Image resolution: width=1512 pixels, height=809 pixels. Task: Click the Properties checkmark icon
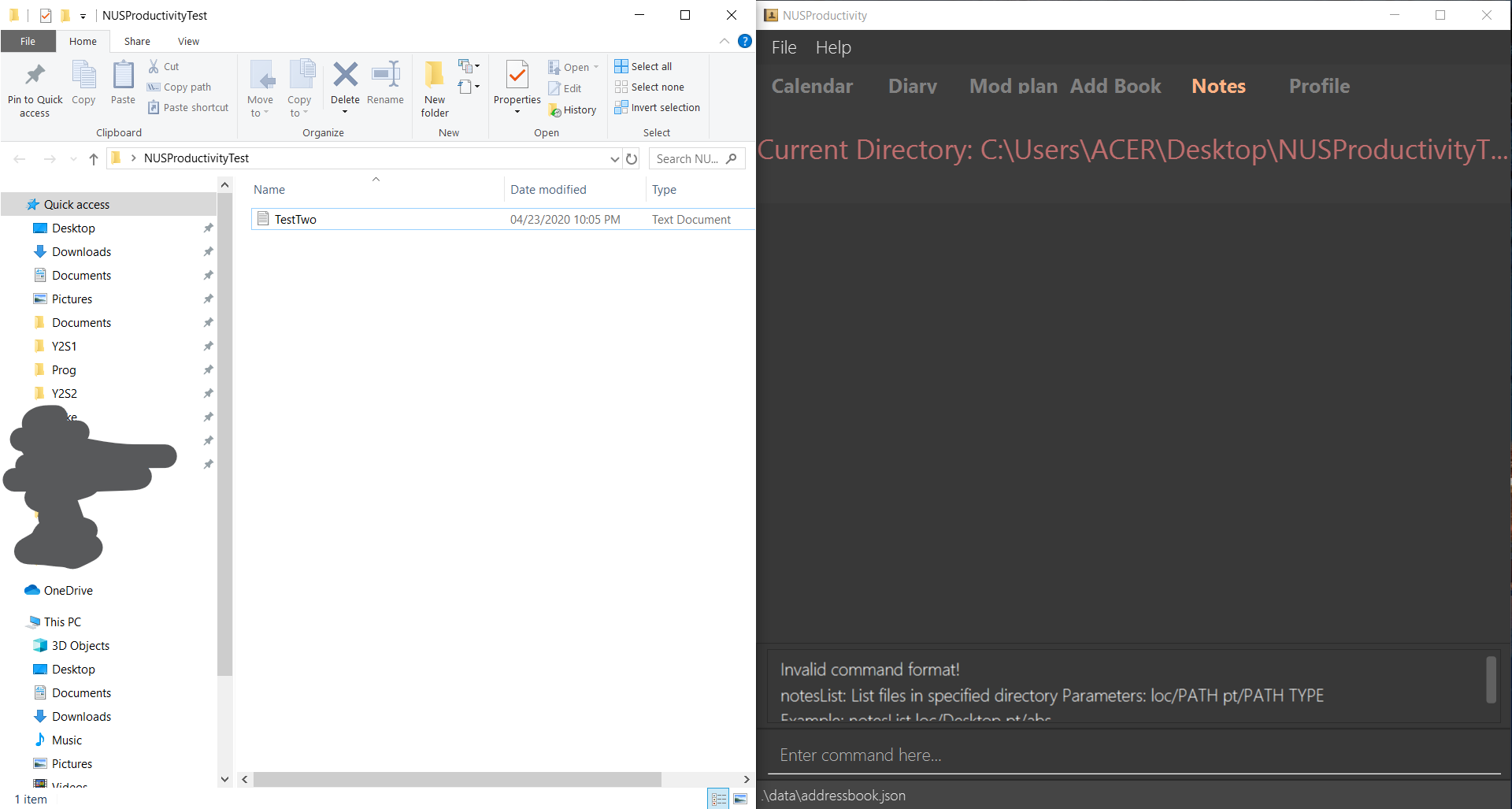pos(517,76)
